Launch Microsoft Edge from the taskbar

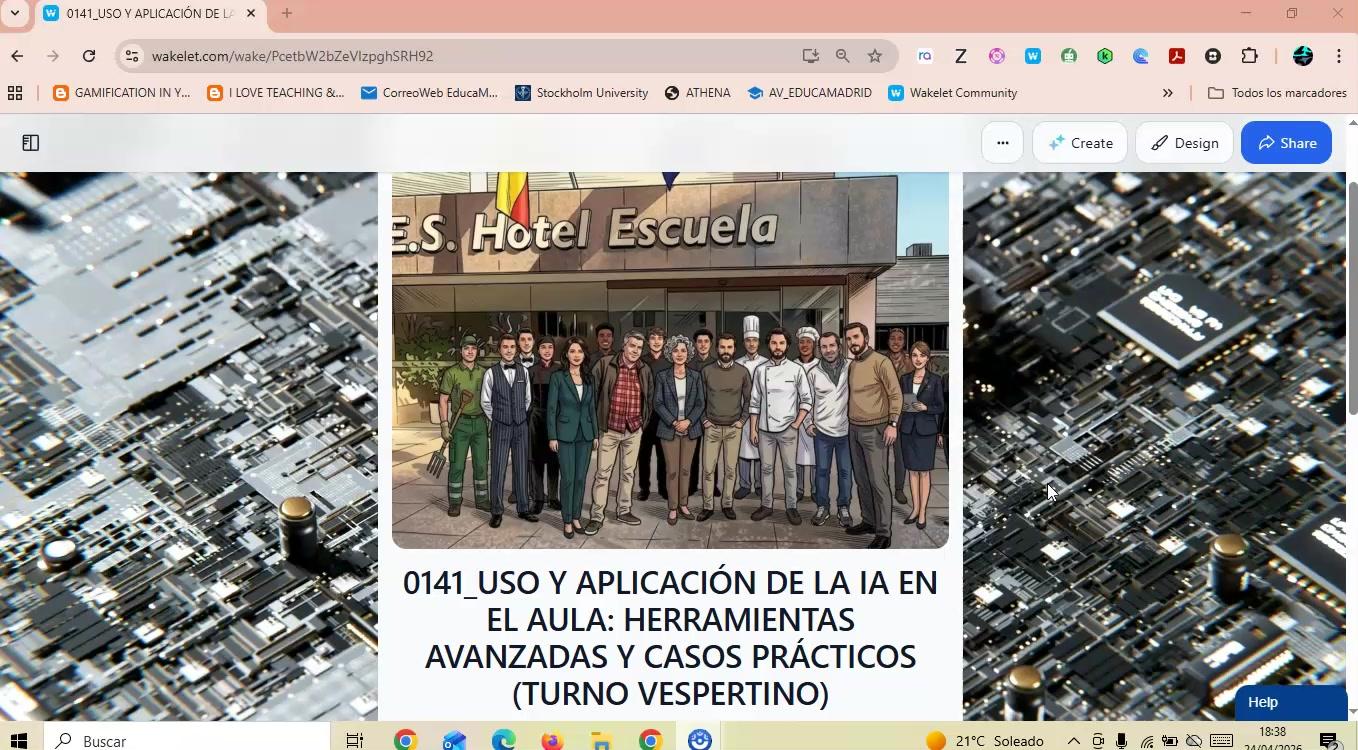point(503,741)
